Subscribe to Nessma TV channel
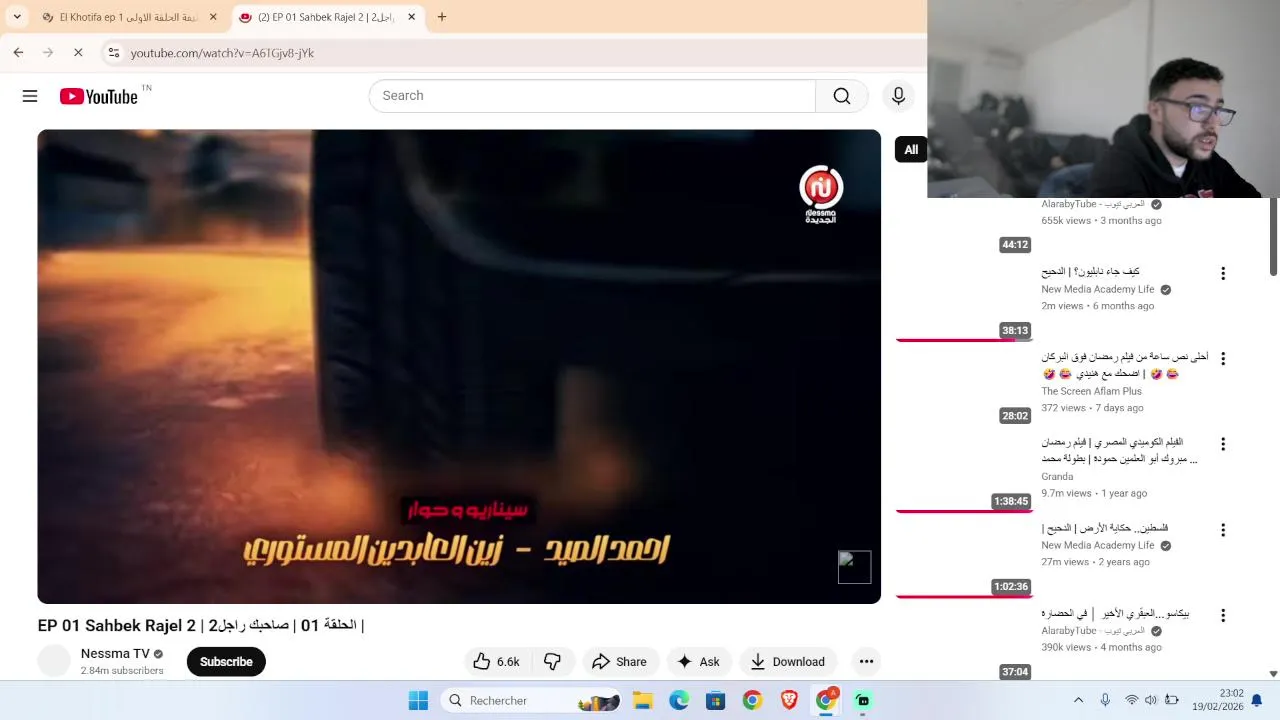 (x=226, y=661)
